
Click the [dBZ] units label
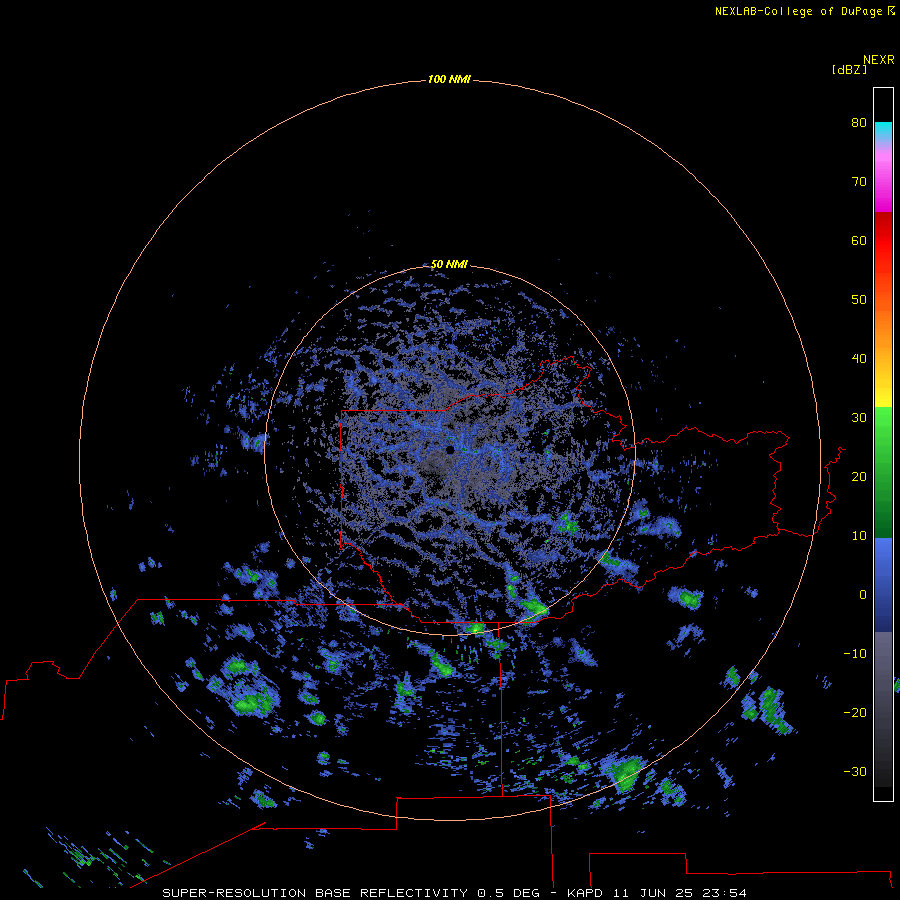click(849, 69)
